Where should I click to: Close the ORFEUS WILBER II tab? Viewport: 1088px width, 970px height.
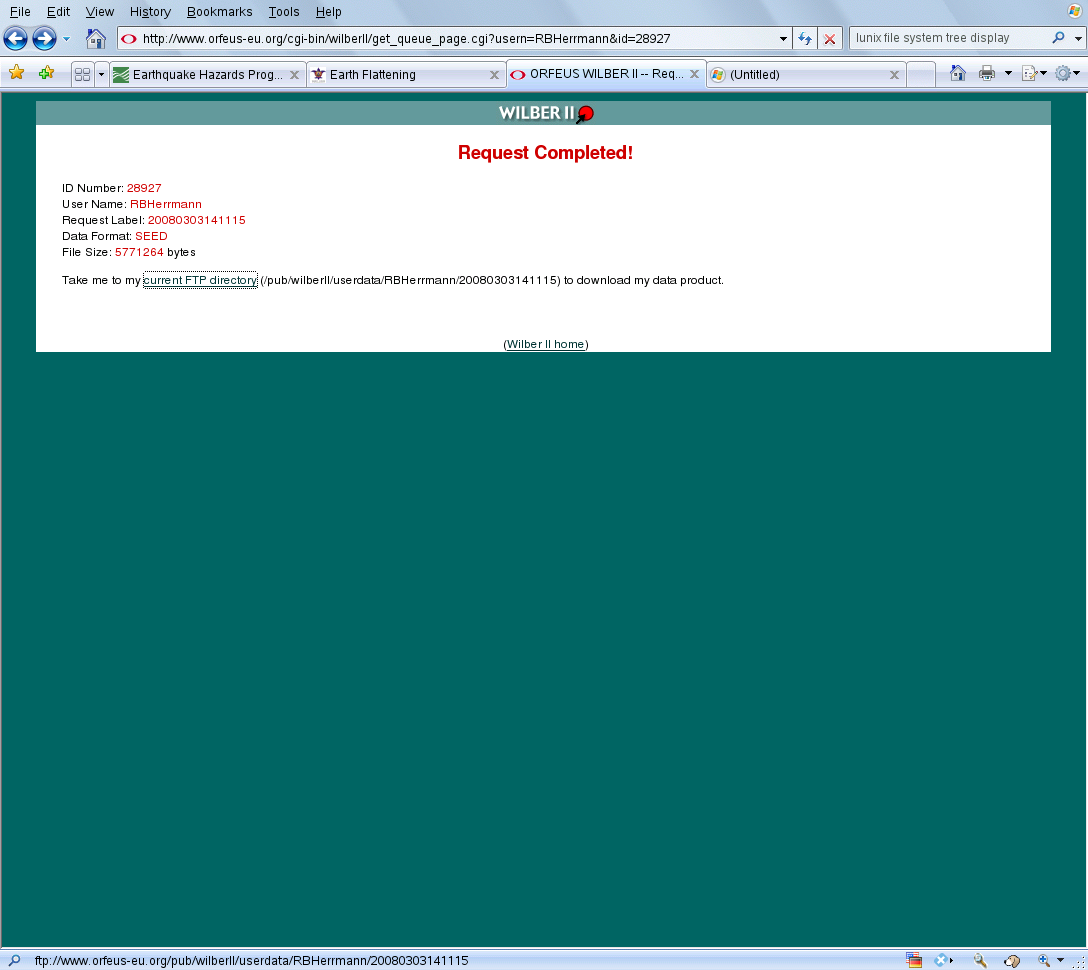(694, 74)
